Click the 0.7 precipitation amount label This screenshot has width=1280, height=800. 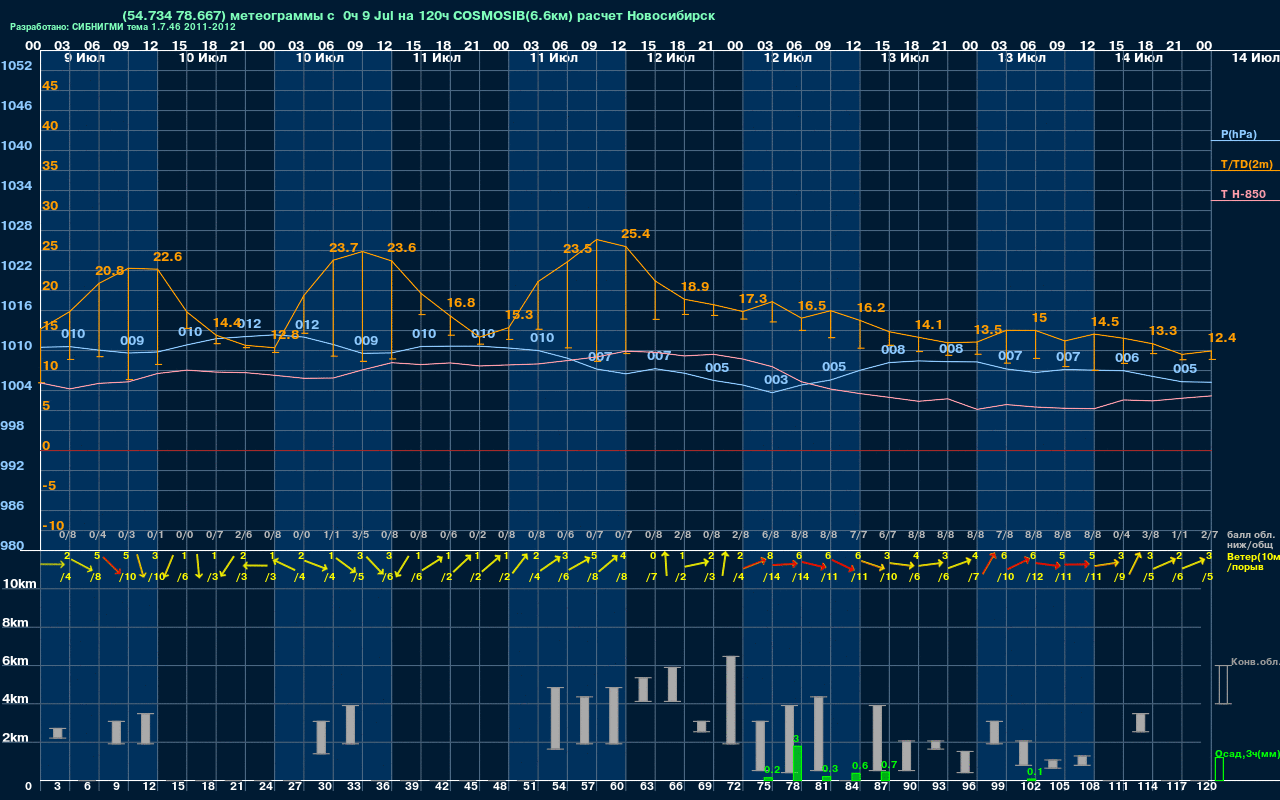click(x=889, y=765)
